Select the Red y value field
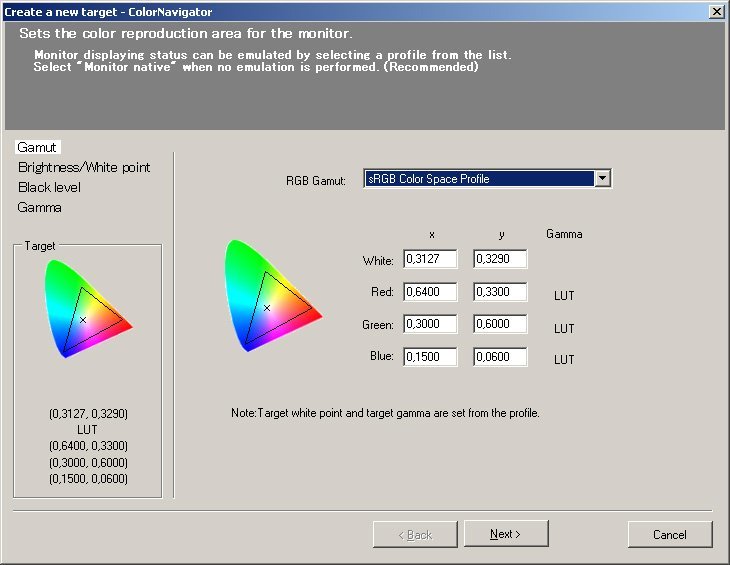Image resolution: width=730 pixels, height=565 pixels. [x=500, y=292]
